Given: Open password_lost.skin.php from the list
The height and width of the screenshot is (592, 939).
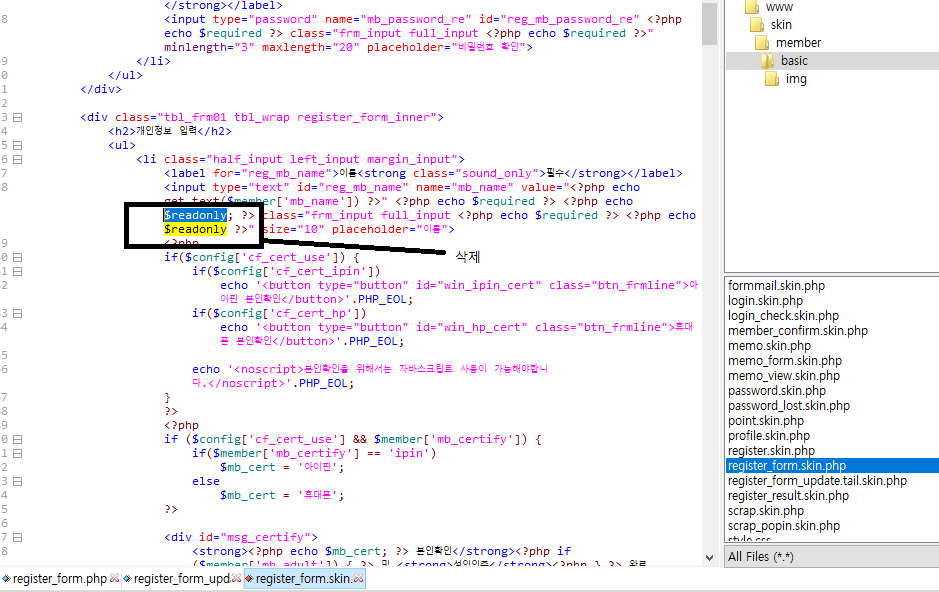Looking at the screenshot, I should (789, 406).
